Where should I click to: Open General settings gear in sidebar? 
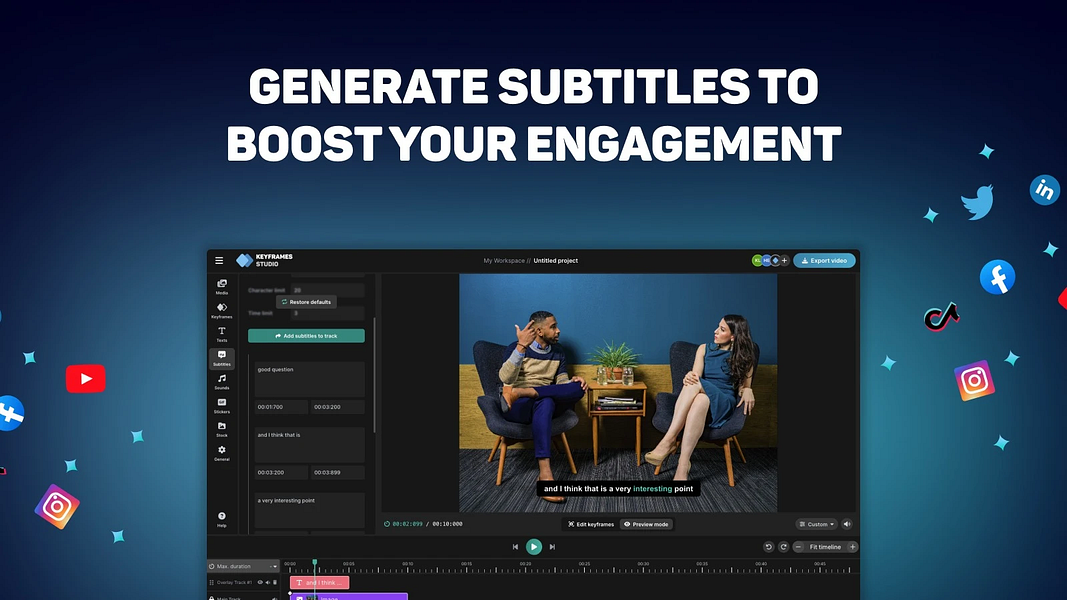point(222,453)
